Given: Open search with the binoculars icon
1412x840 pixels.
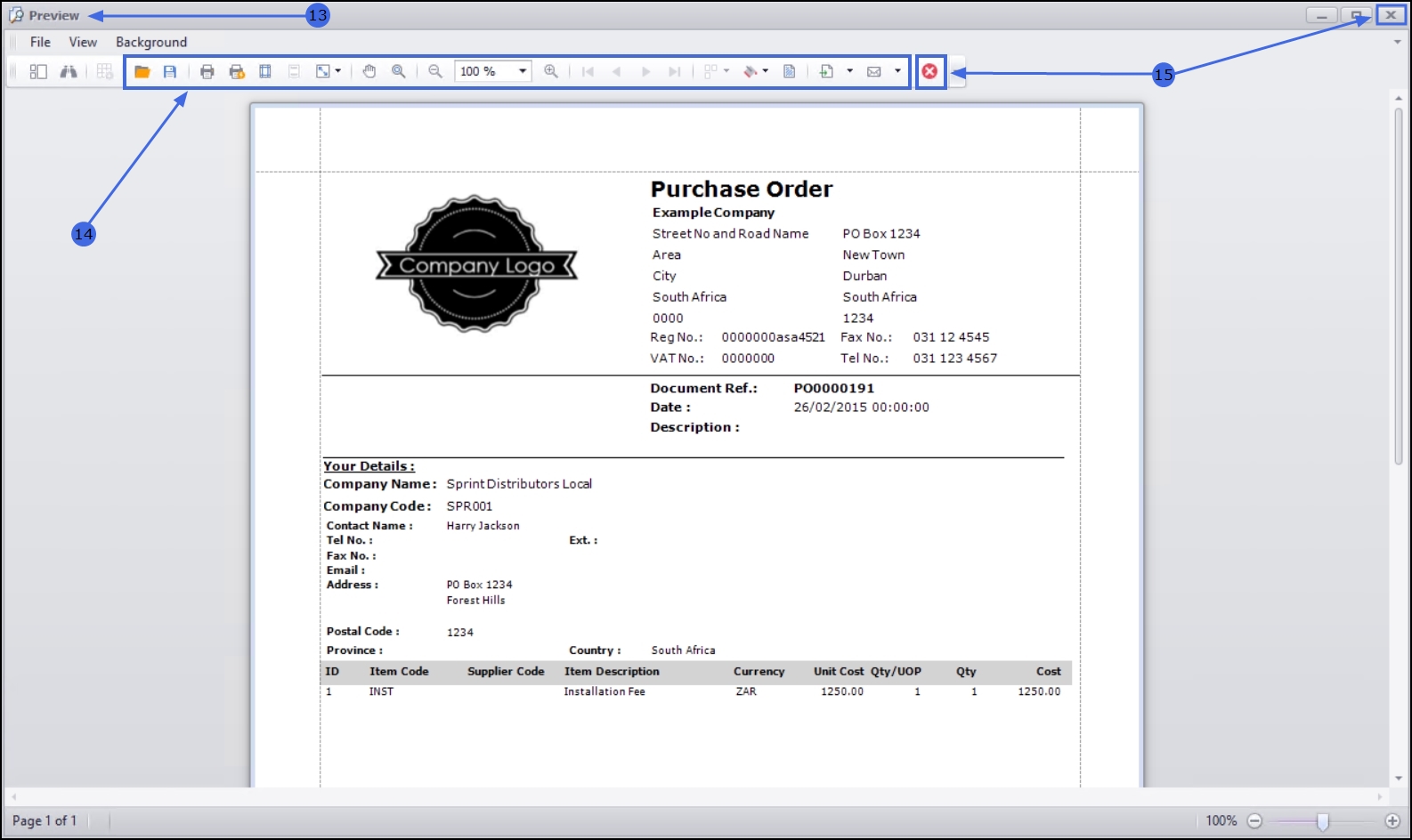Looking at the screenshot, I should (69, 72).
